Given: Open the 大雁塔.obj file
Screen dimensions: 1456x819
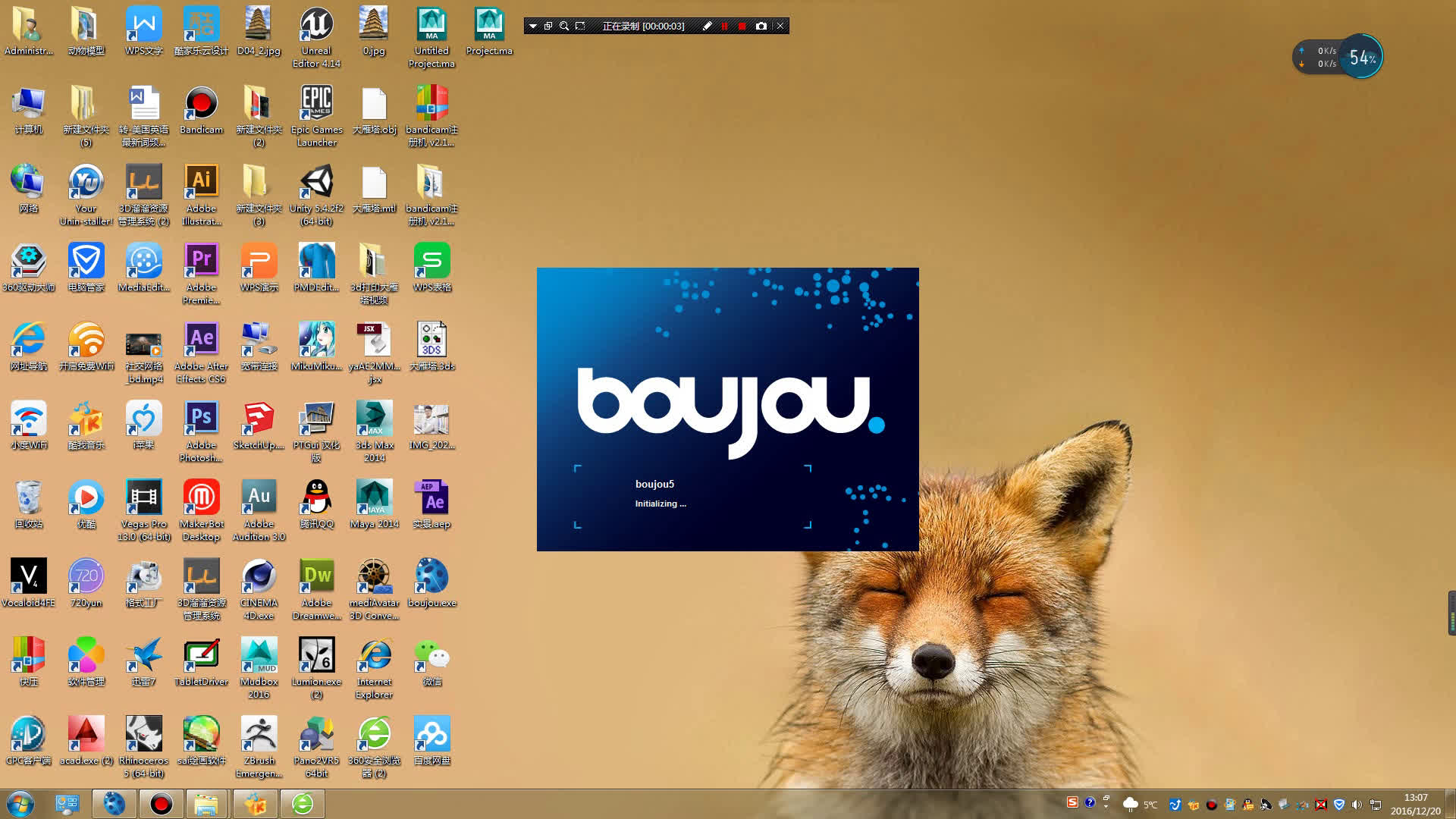Looking at the screenshot, I should pos(374,110).
